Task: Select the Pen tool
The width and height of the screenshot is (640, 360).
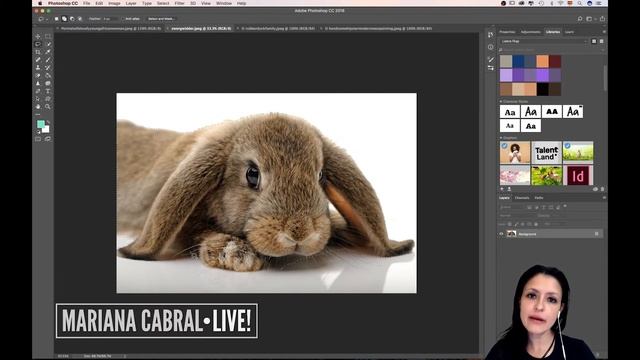Action: 38,91
